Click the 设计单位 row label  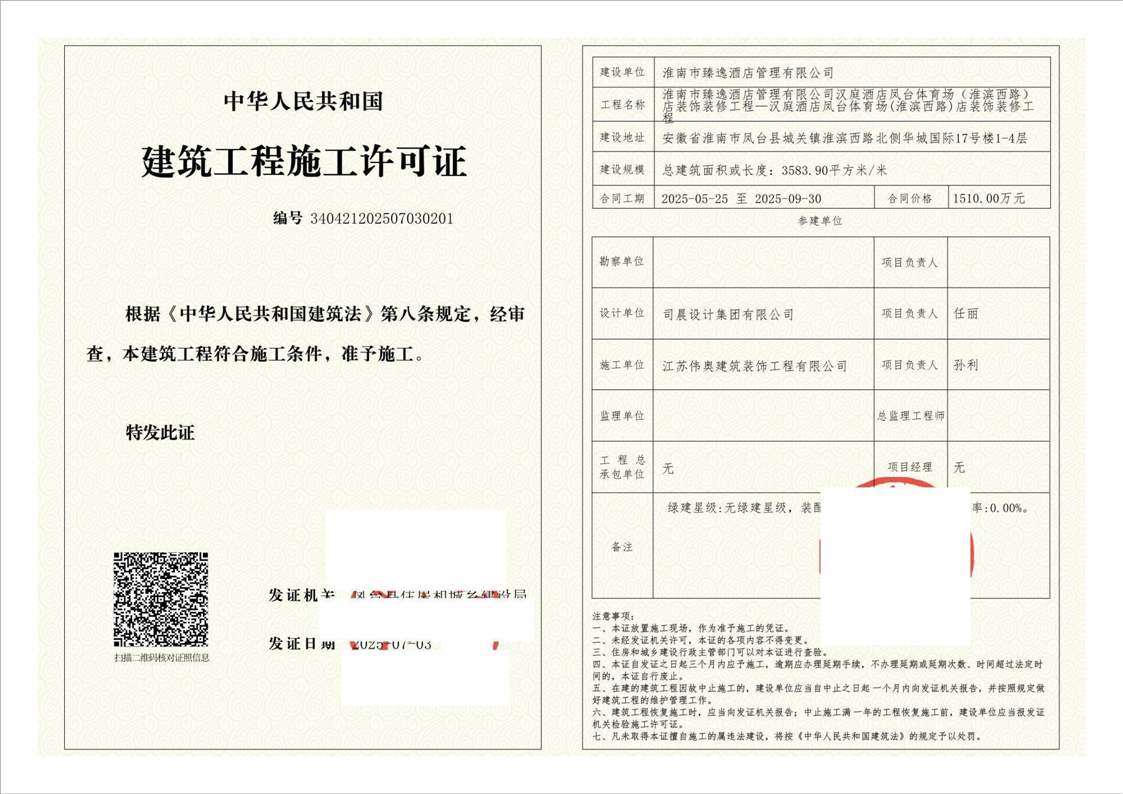[622, 314]
